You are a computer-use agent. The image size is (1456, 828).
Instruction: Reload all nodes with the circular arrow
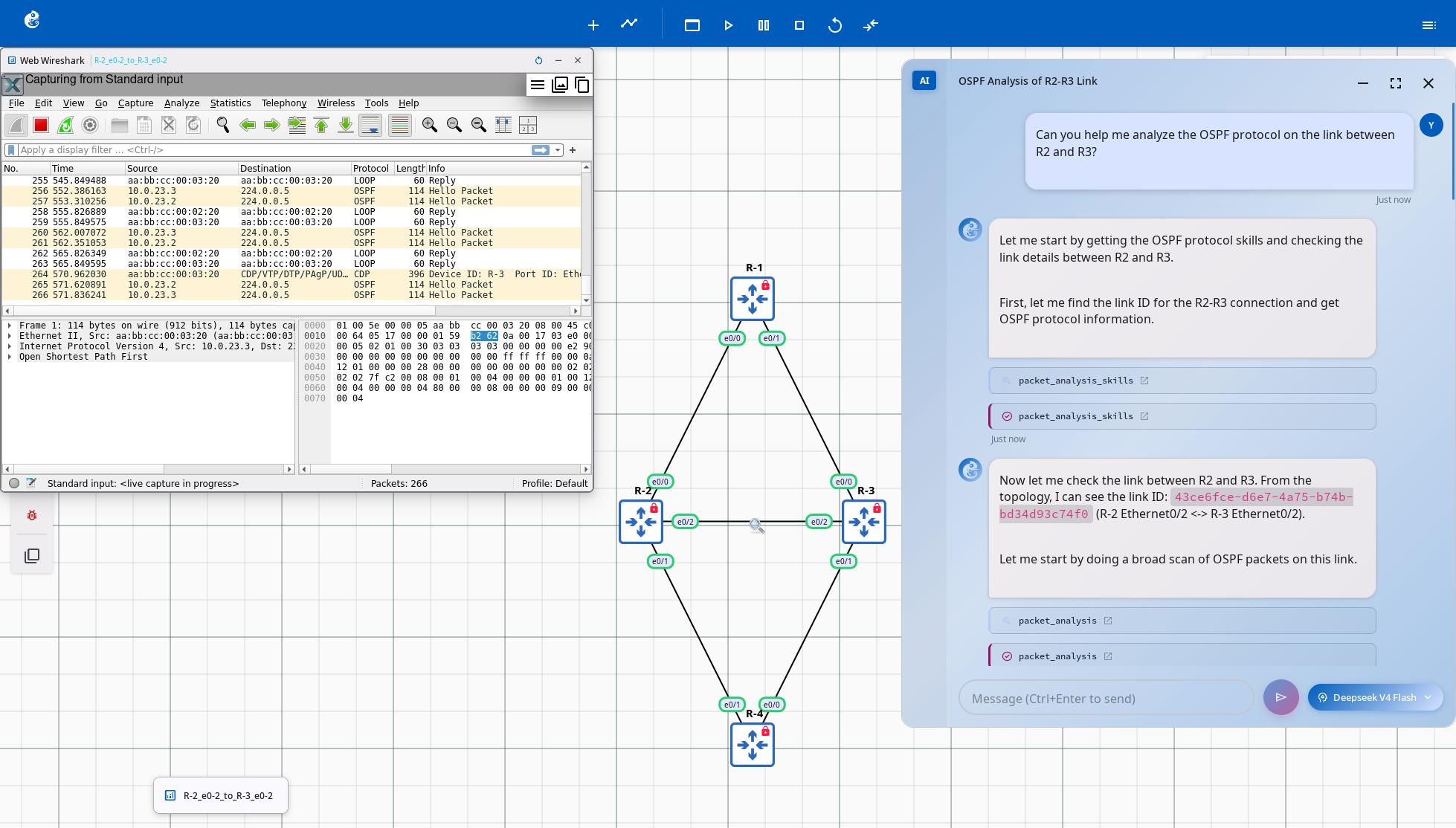coord(835,25)
